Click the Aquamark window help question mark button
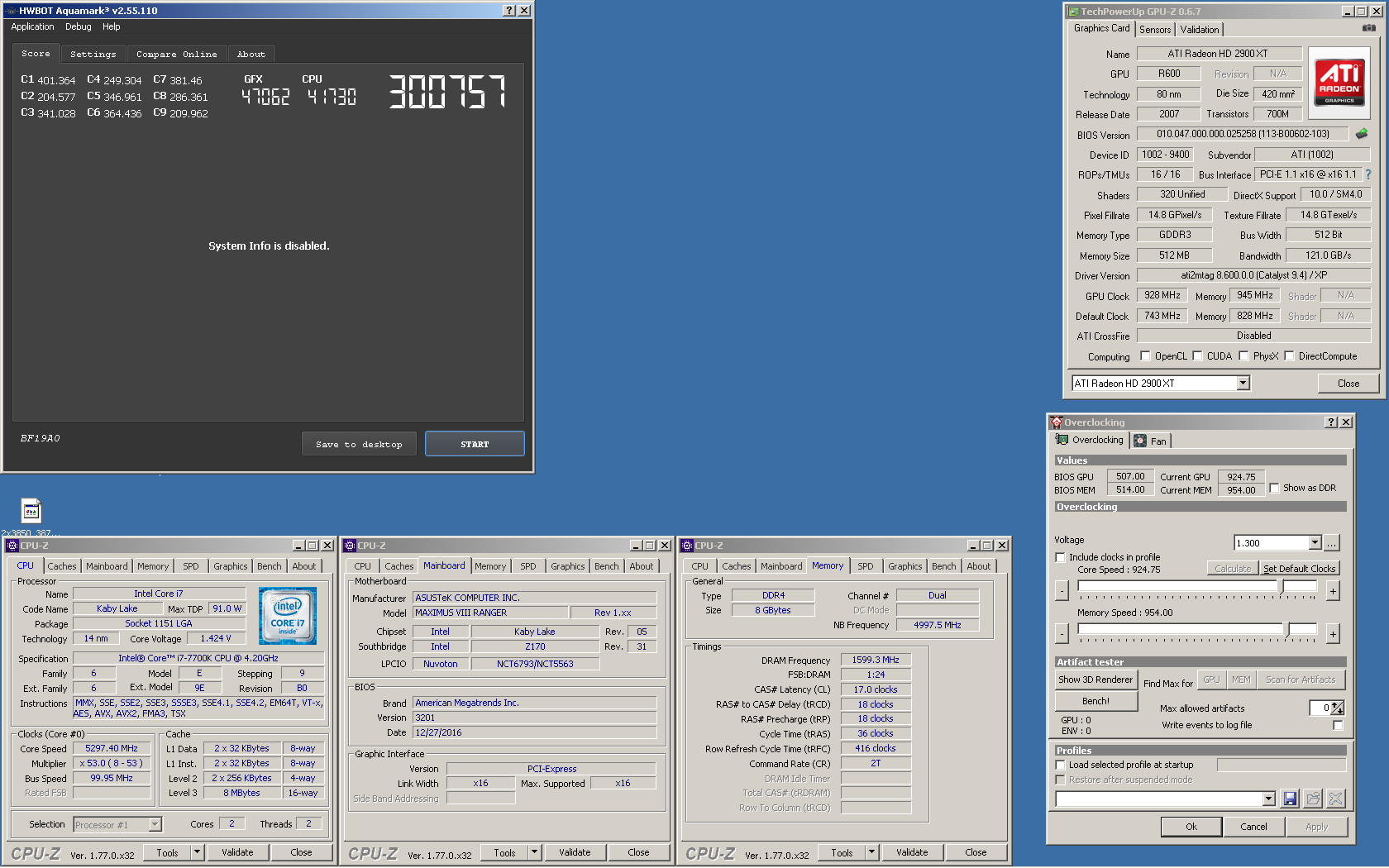Screen dimensions: 1389x868 pyautogui.click(x=509, y=11)
